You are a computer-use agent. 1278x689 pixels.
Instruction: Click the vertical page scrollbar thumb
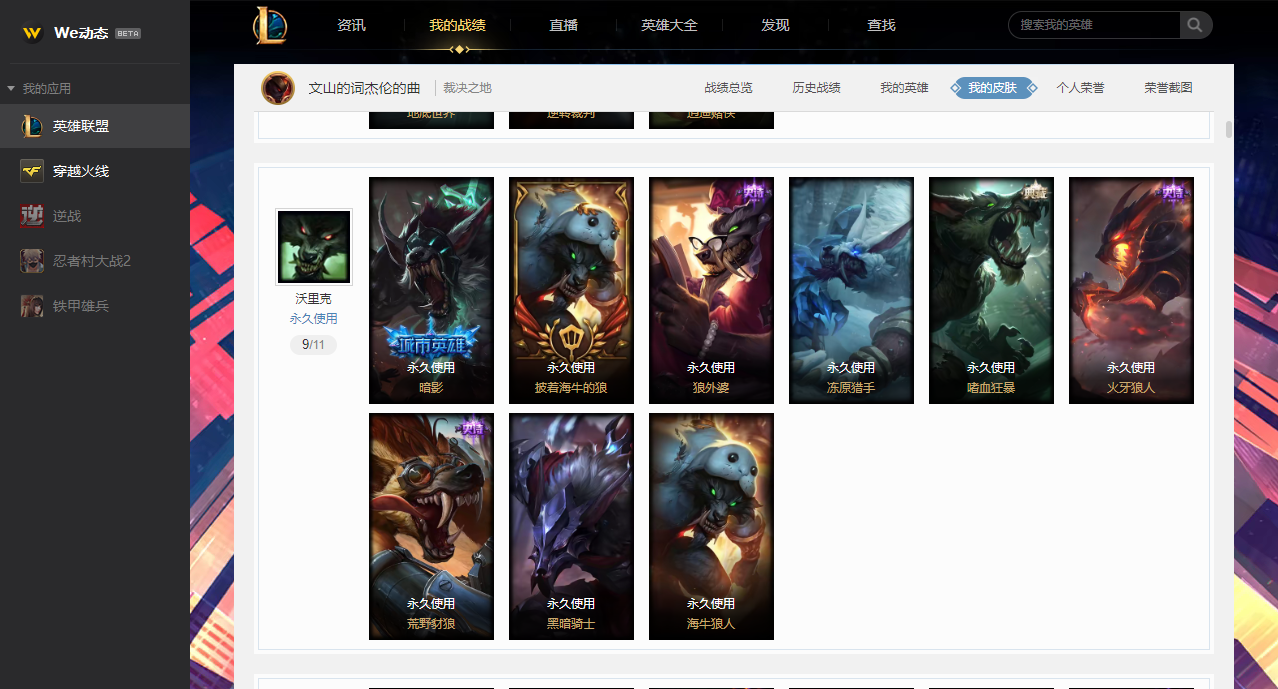click(x=1229, y=130)
